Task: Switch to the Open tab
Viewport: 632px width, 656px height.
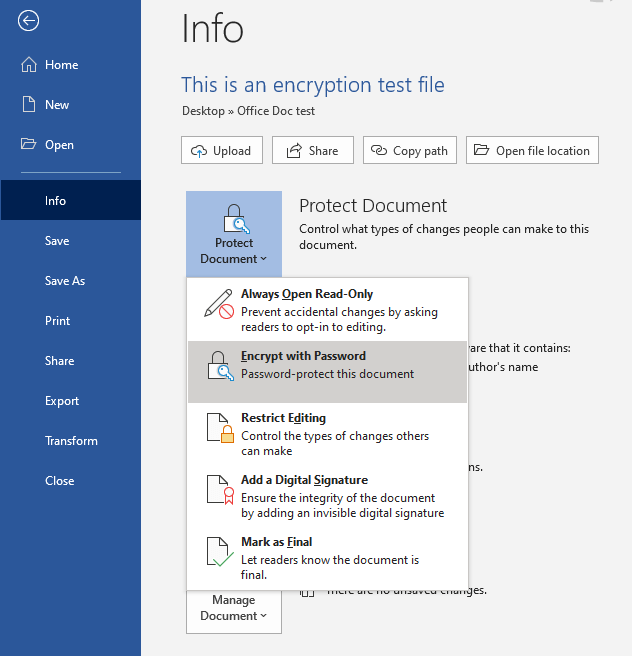Action: [71, 145]
